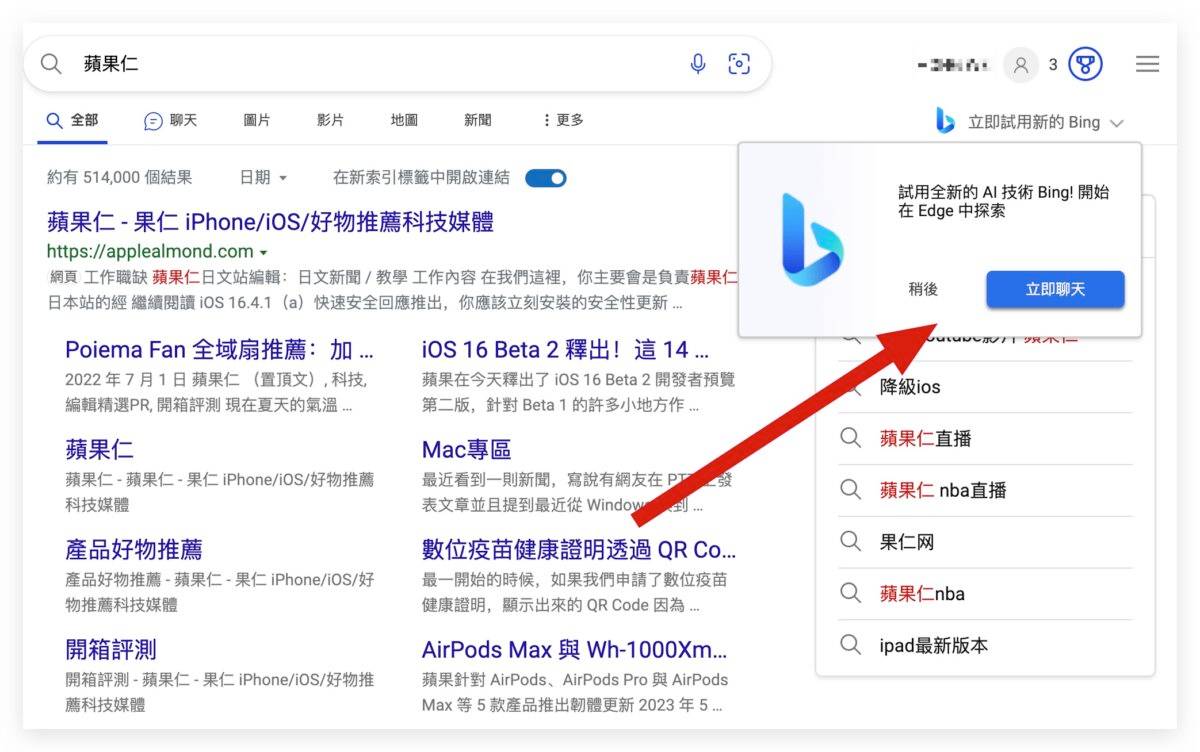Open visual search camera icon
This screenshot has width=1200, height=752.
[x=739, y=64]
